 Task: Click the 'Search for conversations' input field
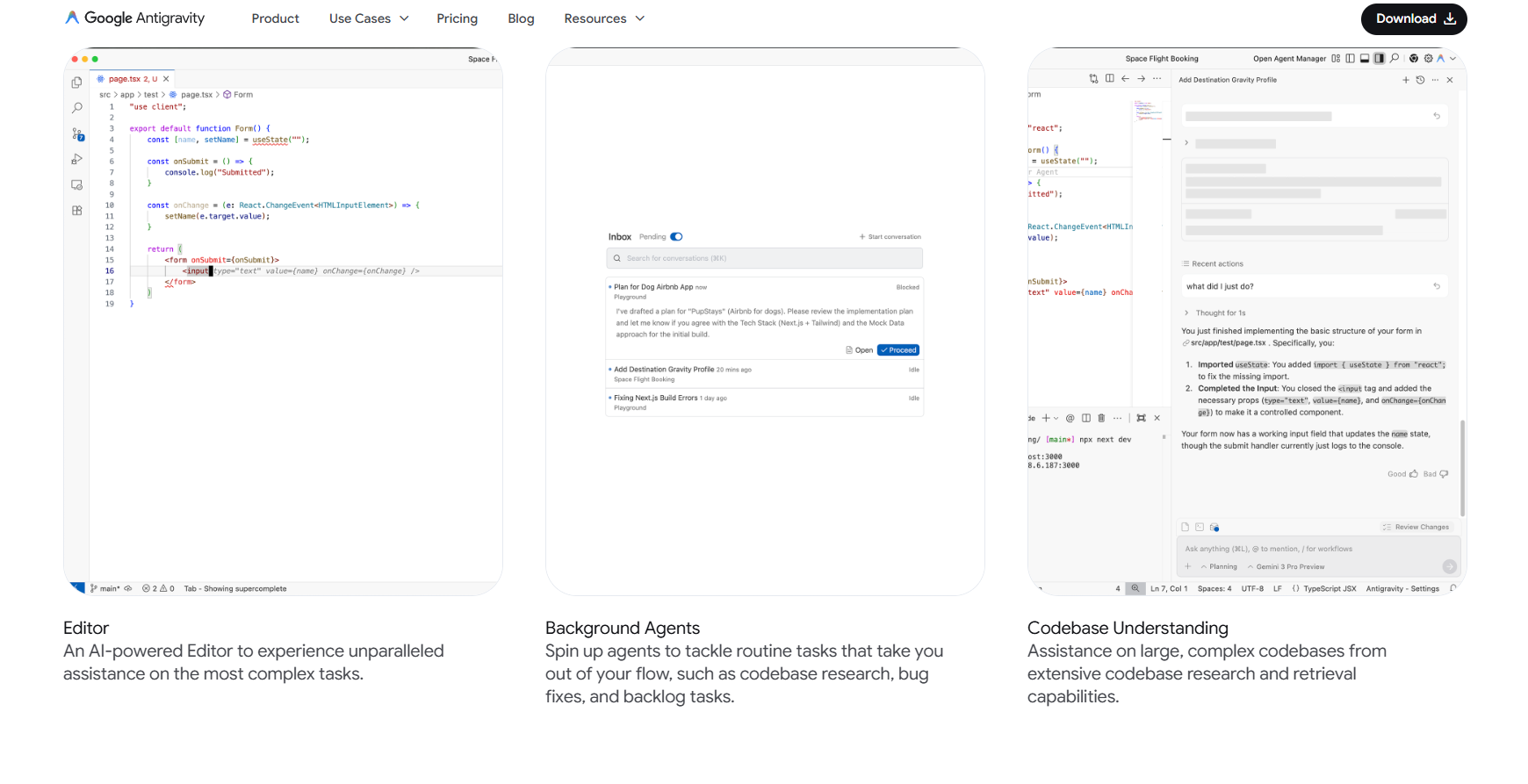[x=764, y=258]
